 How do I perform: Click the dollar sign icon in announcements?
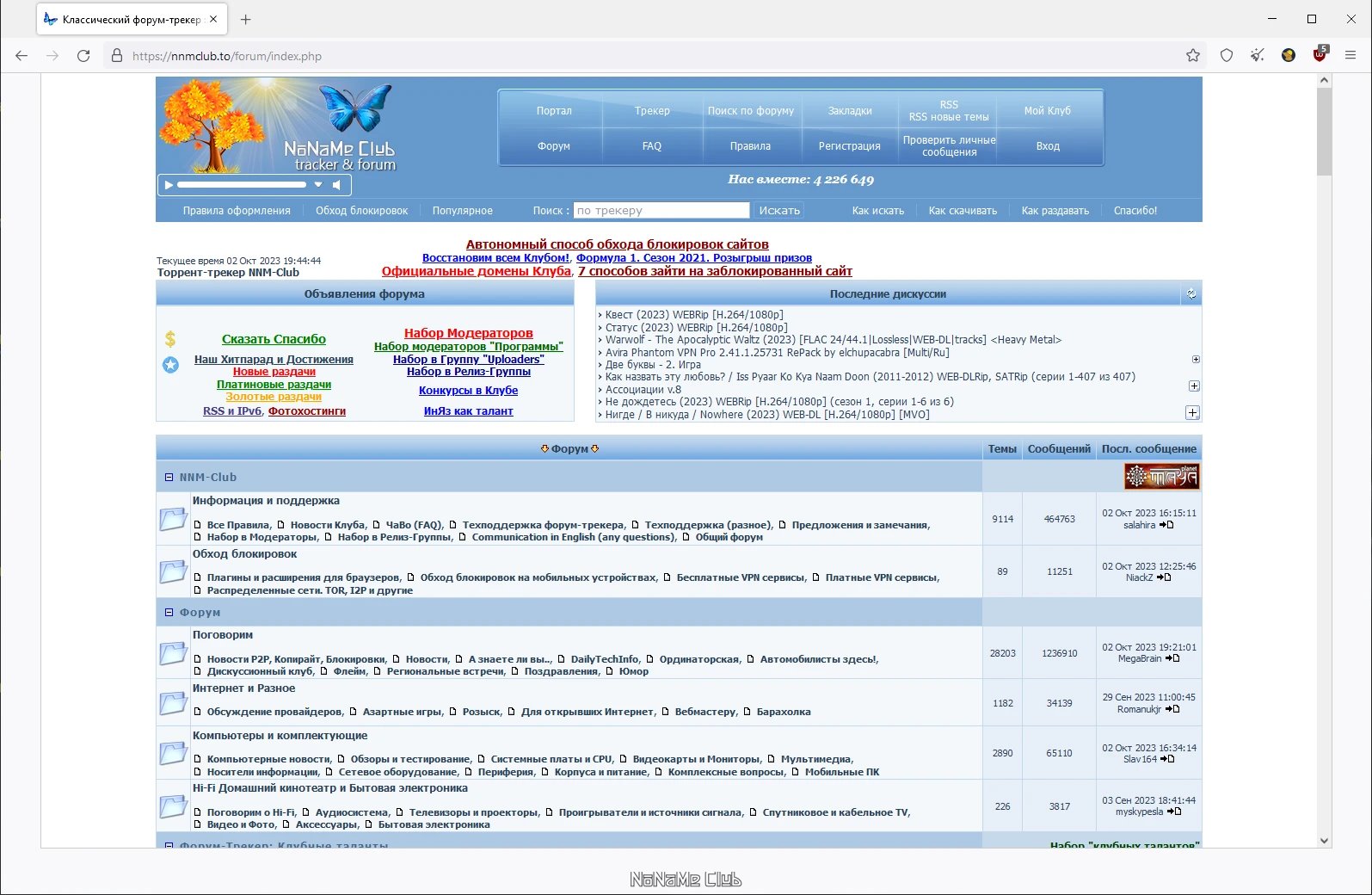click(x=170, y=339)
